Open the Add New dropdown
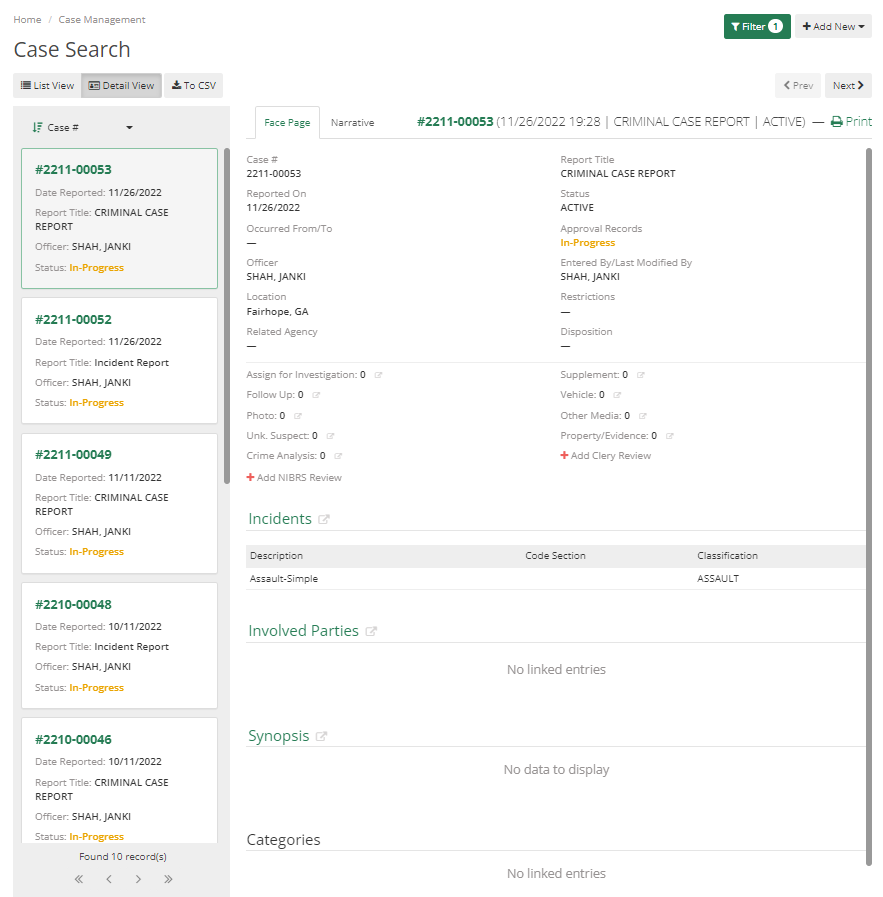Image resolution: width=883 pixels, height=897 pixels. 833,26
